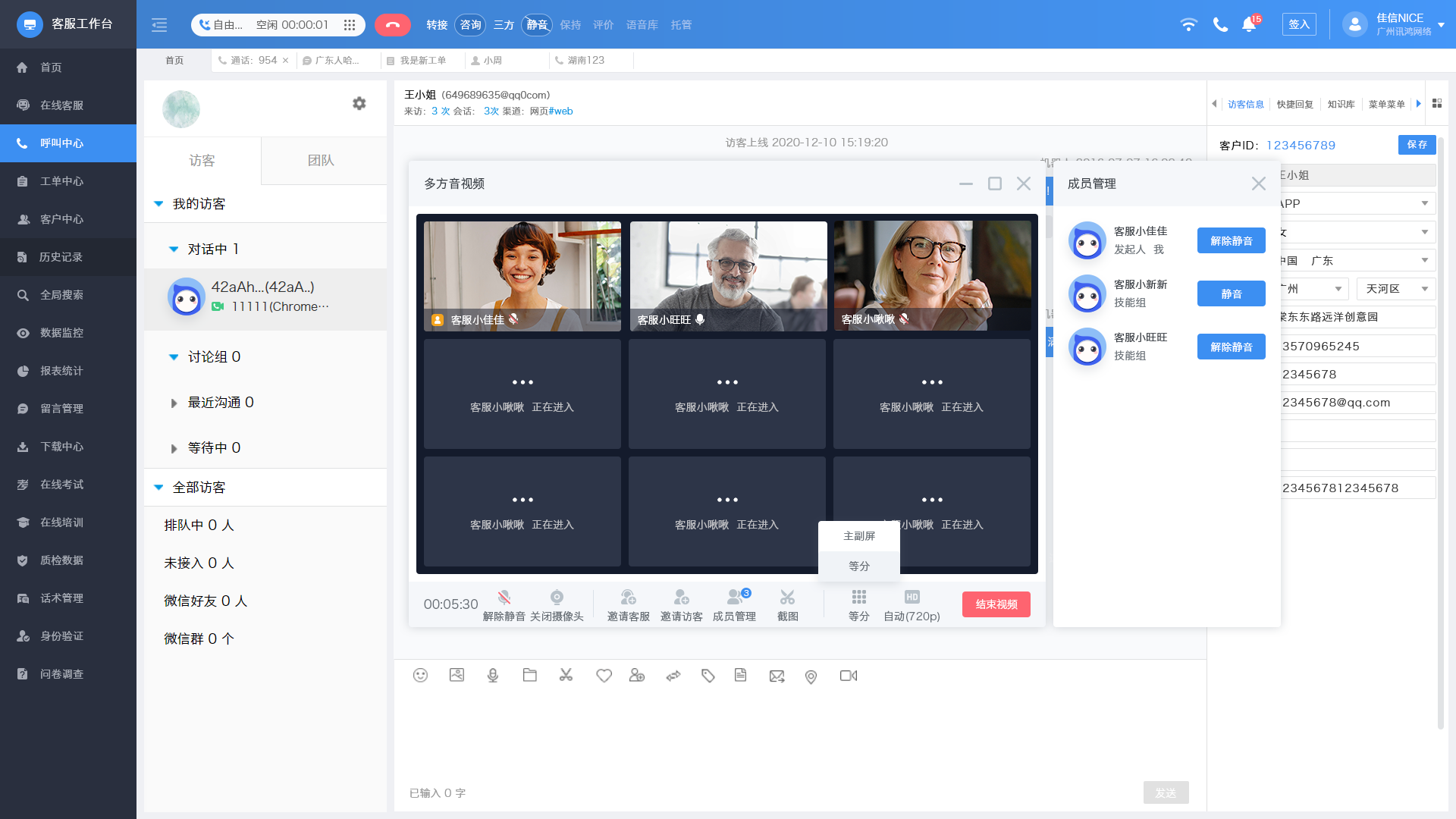Expand the 最近沟通 0 group
This screenshot has height=819, width=1456.
click(x=174, y=403)
